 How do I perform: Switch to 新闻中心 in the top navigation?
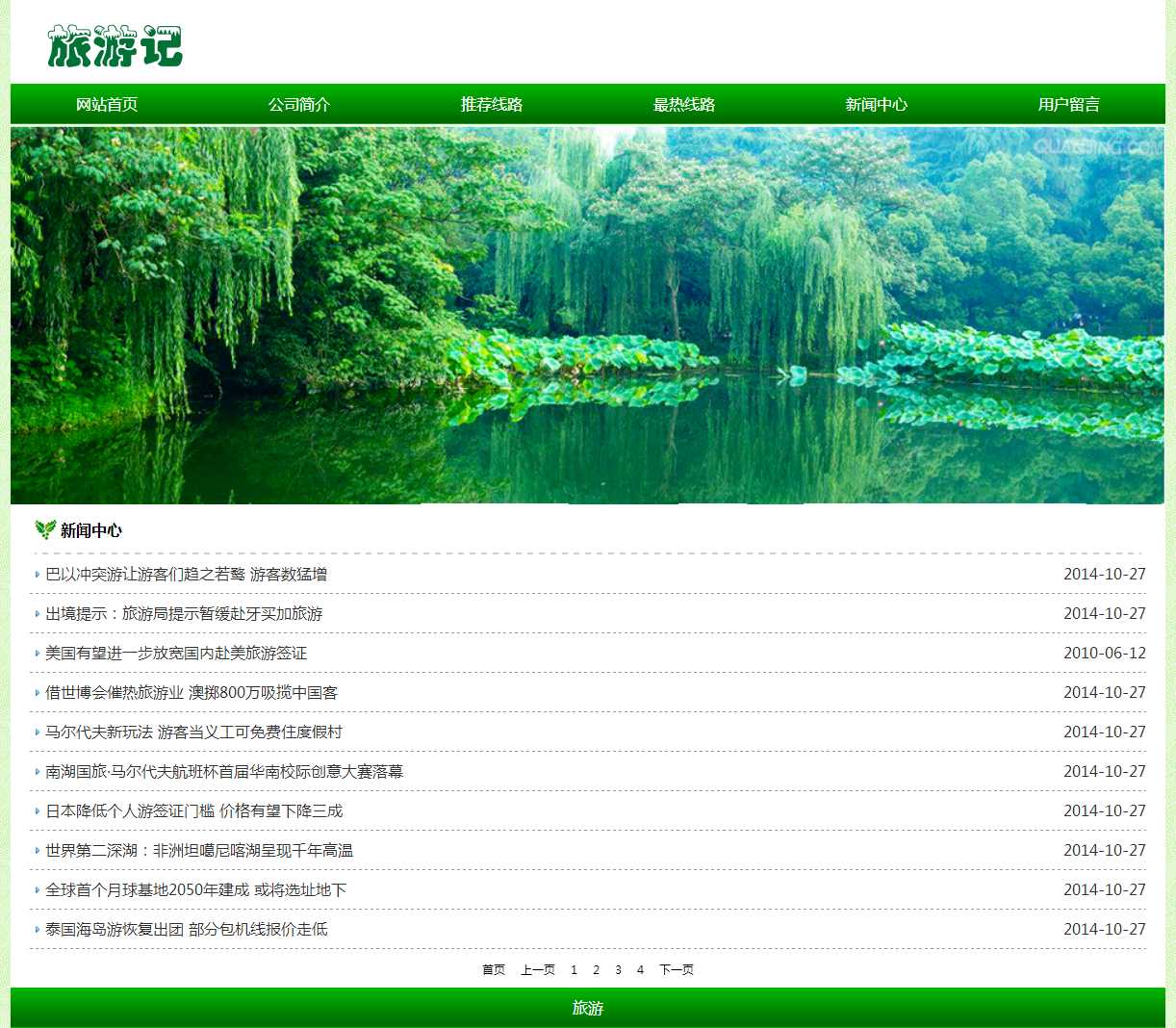click(x=877, y=104)
